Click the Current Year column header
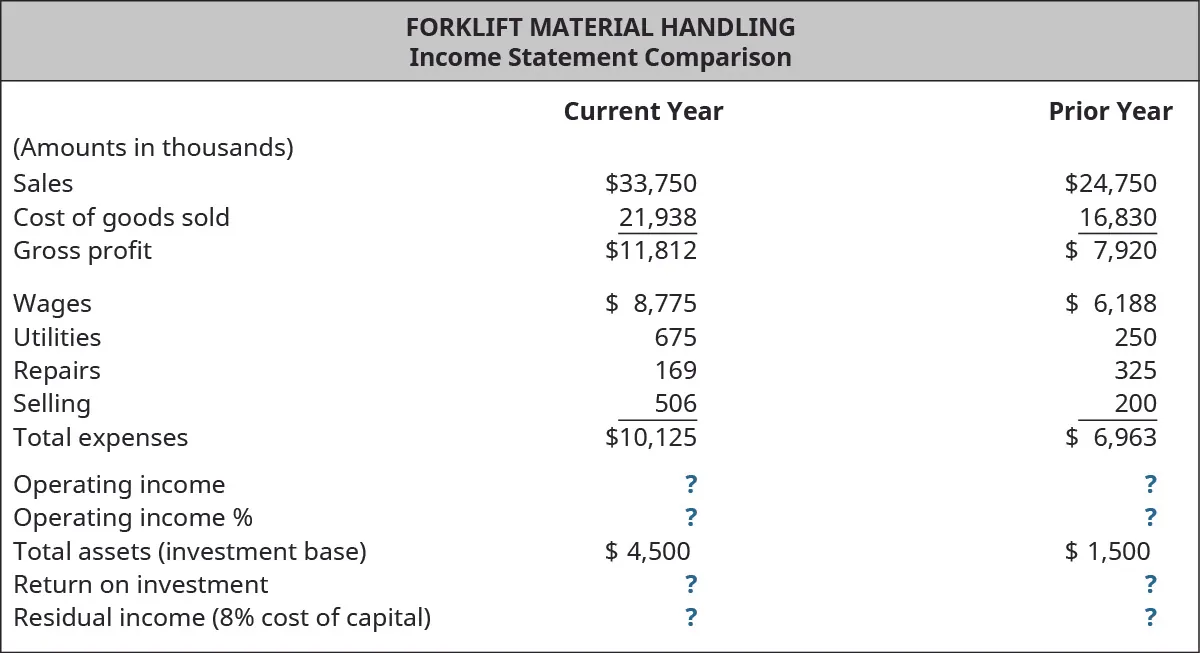The height and width of the screenshot is (653, 1200). 643,111
